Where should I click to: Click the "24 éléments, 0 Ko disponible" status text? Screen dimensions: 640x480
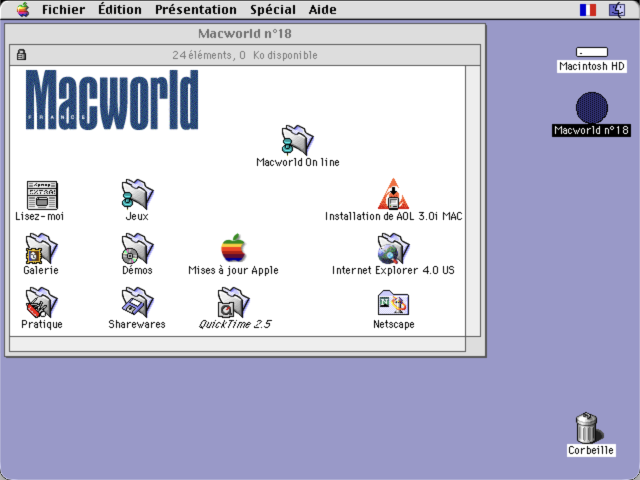coord(244,55)
